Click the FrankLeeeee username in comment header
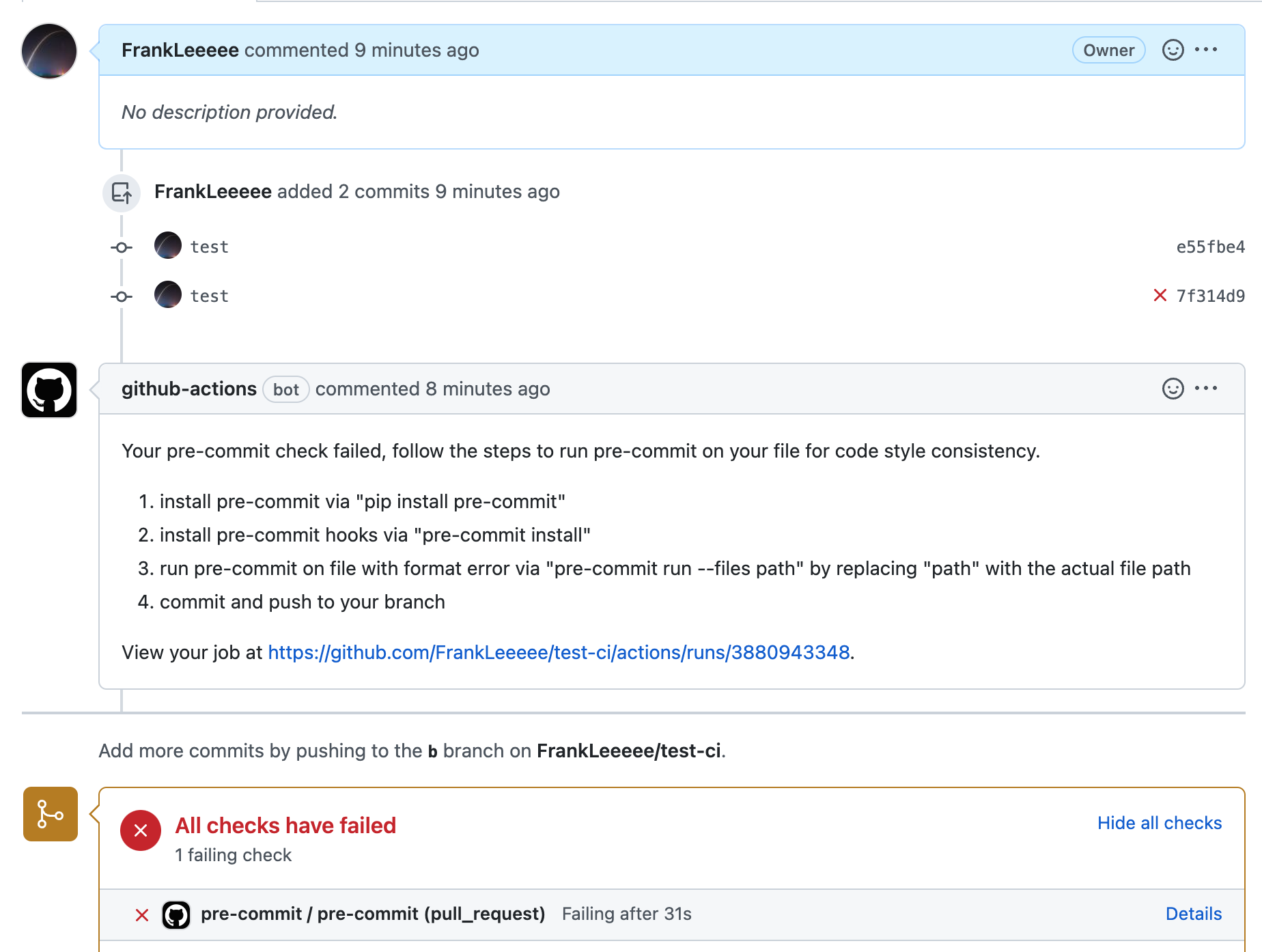The width and height of the screenshot is (1262, 952). tap(180, 50)
